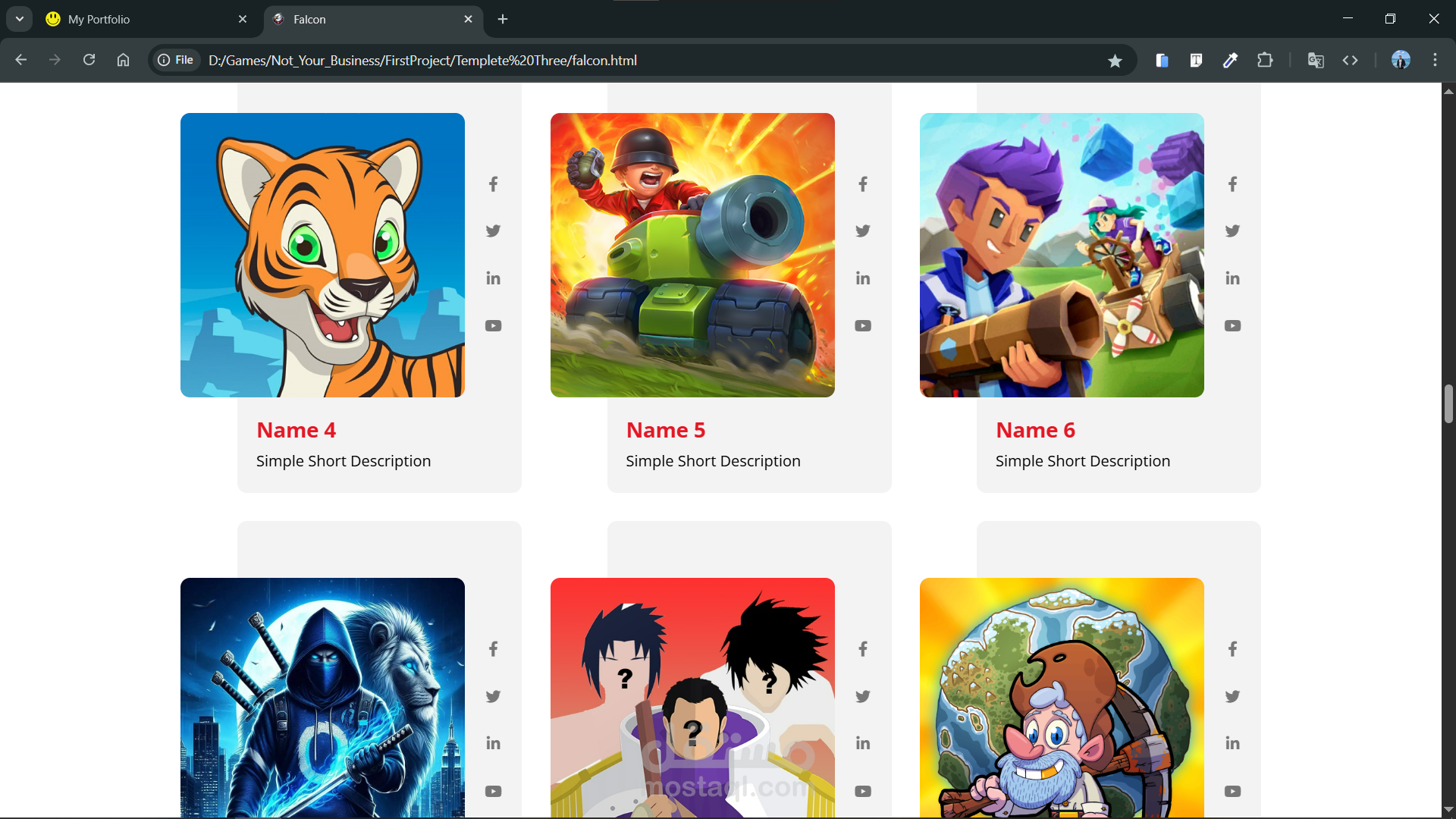The height and width of the screenshot is (819, 1456).
Task: Click YouTube icon beside ninja lion image
Action: 493,791
